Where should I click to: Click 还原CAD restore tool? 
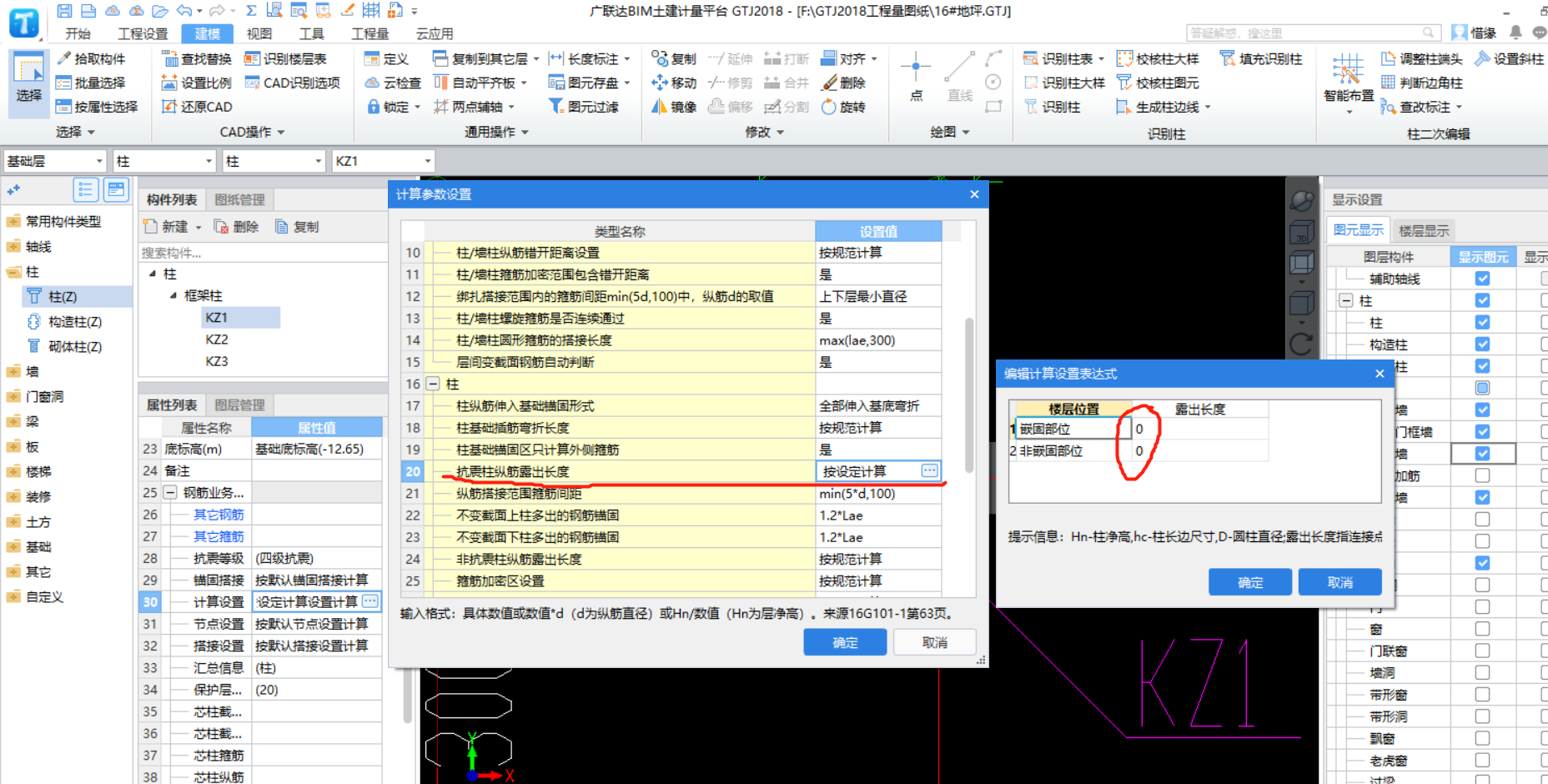(197, 107)
